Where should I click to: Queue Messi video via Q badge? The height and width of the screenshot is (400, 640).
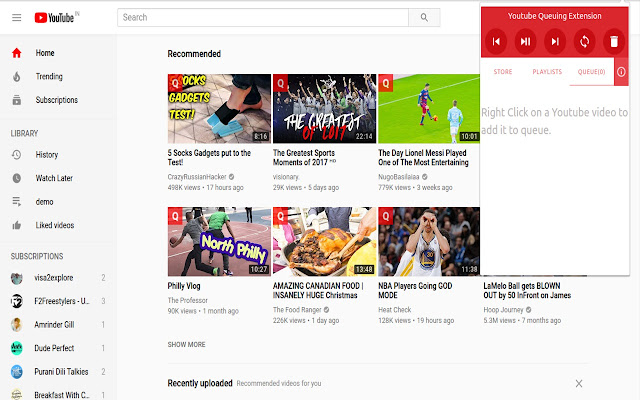pos(386,83)
